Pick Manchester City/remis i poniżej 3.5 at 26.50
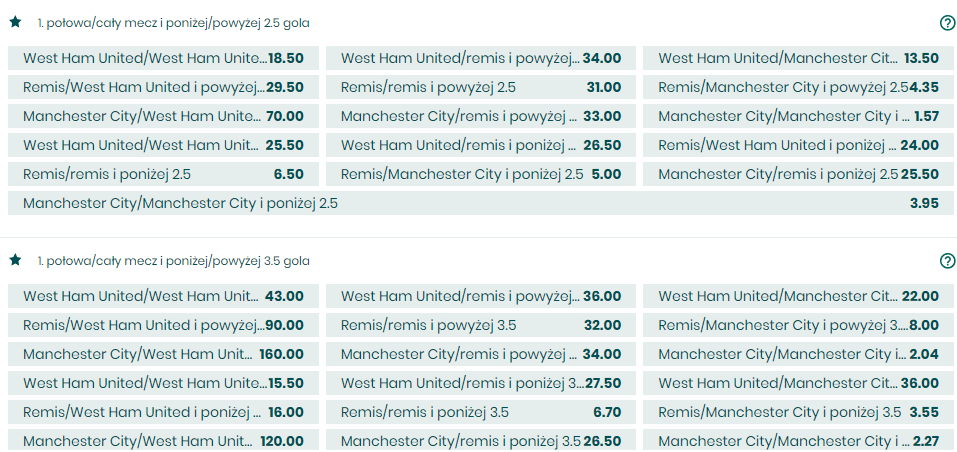 point(481,441)
